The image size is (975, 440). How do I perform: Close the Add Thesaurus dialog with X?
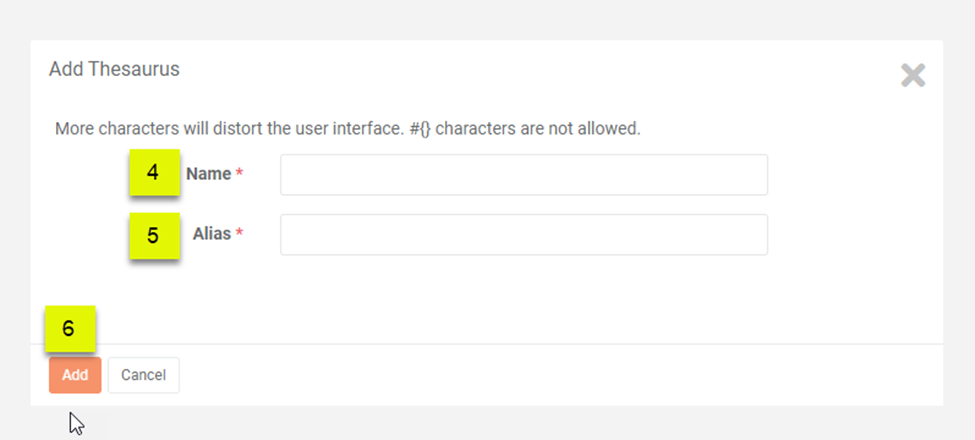(x=912, y=75)
